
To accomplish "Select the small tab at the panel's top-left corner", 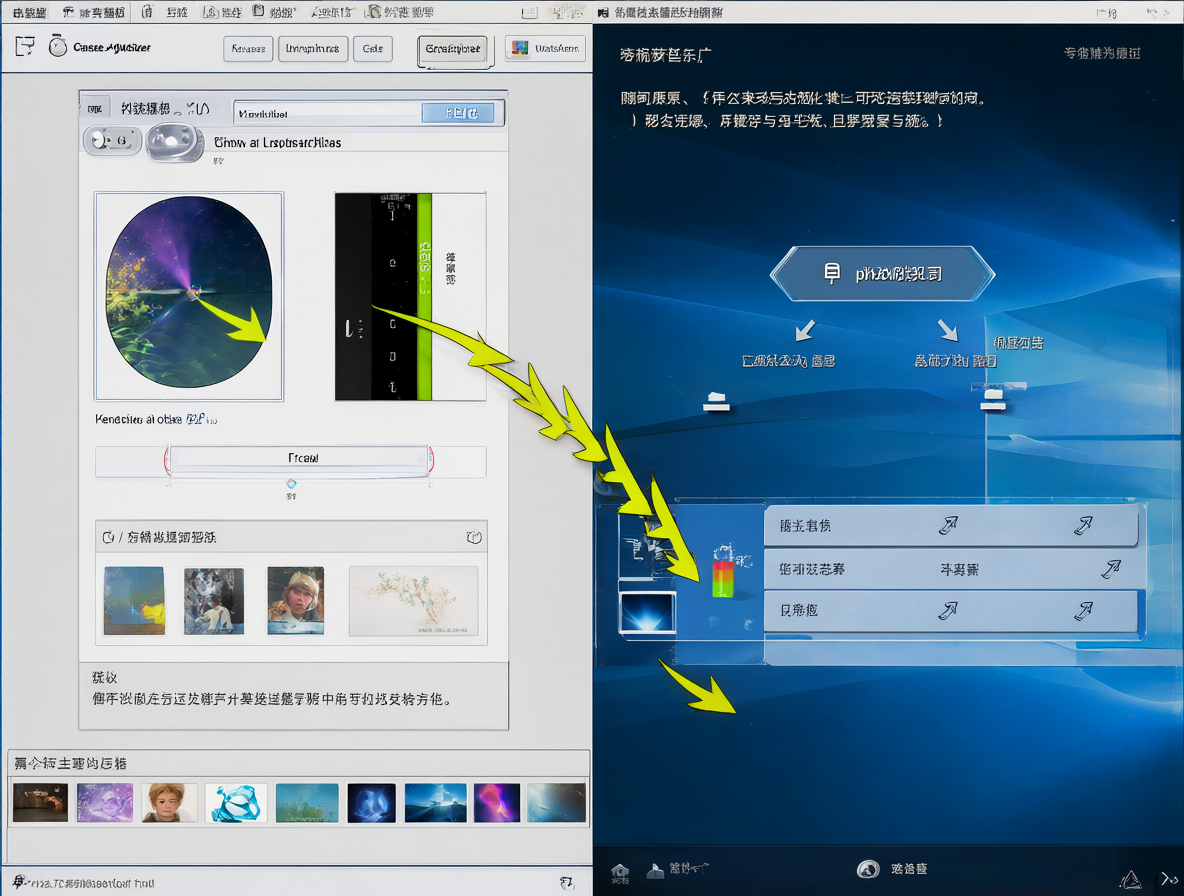I will (x=94, y=109).
